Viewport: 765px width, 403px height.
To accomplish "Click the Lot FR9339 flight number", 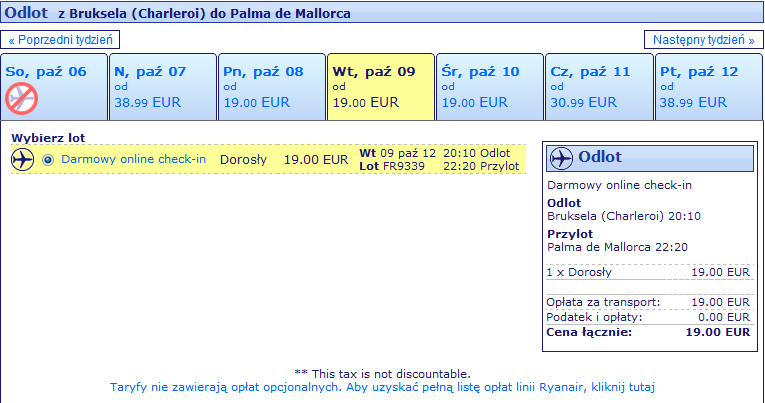I will (x=392, y=166).
